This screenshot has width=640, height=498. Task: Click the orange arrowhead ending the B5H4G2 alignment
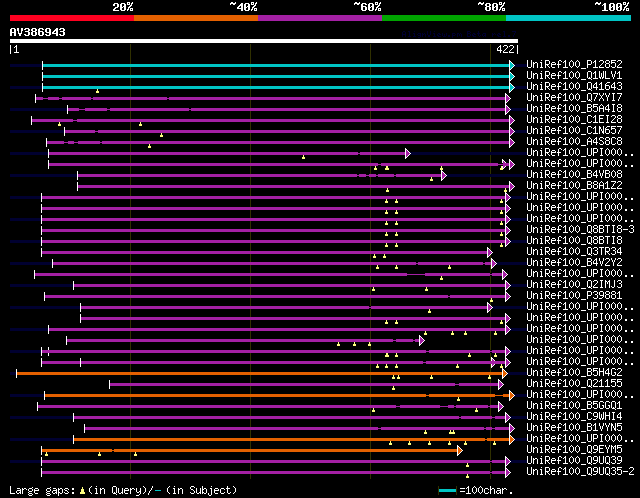[x=504, y=374]
